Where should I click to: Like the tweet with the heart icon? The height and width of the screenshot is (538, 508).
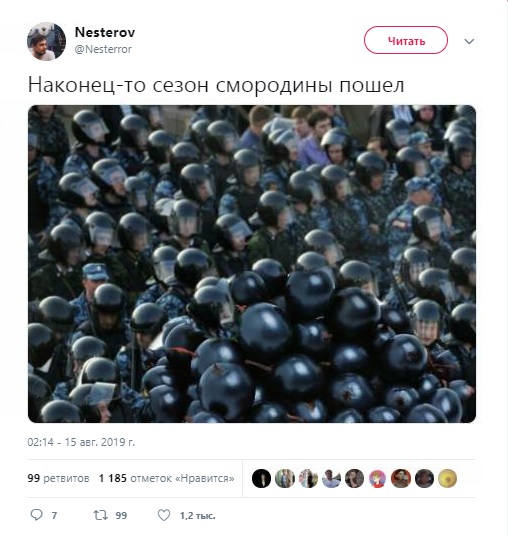(164, 515)
